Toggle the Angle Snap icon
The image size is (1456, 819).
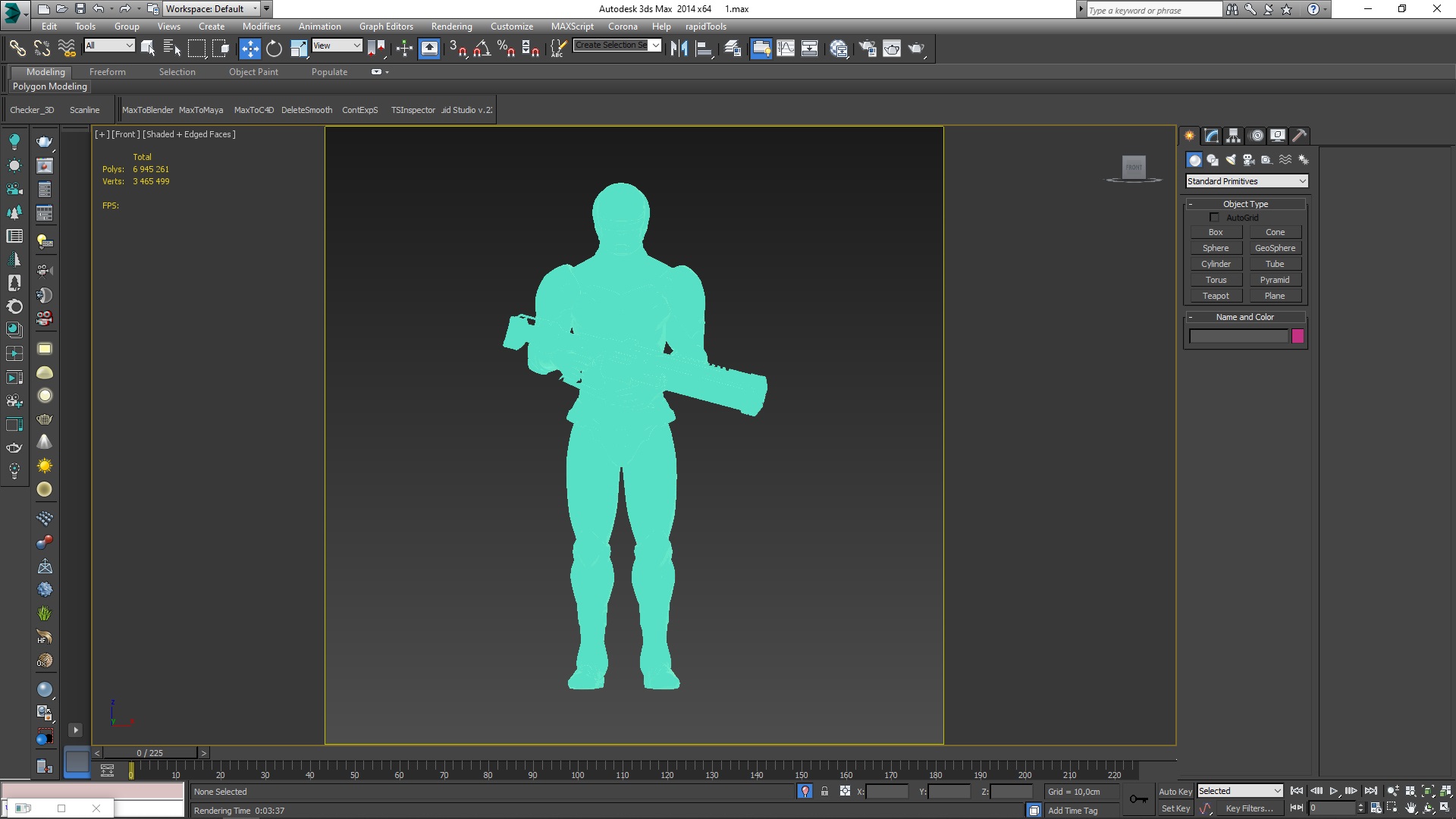(482, 49)
